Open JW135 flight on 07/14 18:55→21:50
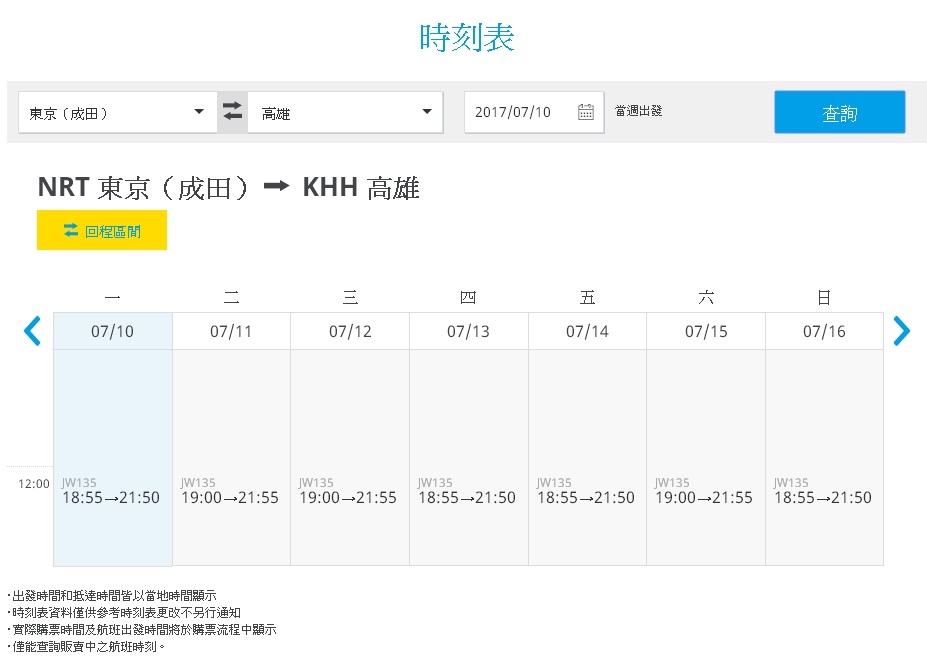 pos(585,491)
